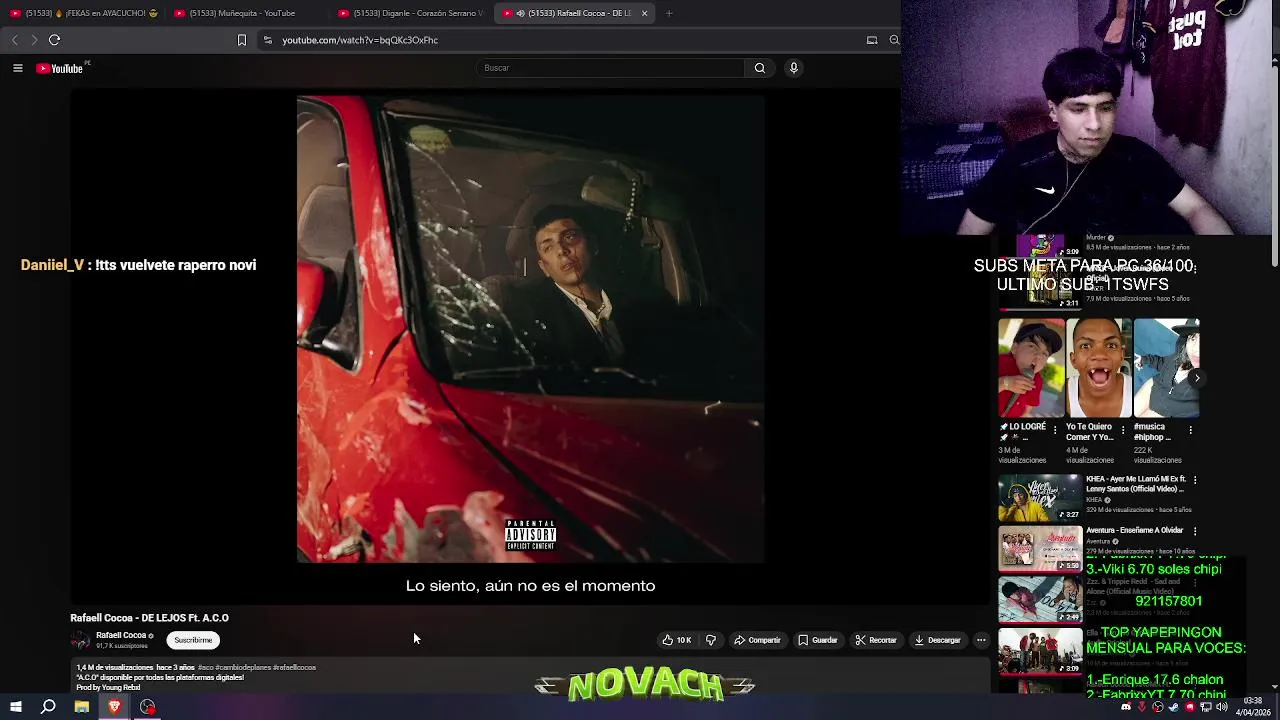Open the #rafaellcocoa hashtag link
1280x720 pixels.
[294, 667]
